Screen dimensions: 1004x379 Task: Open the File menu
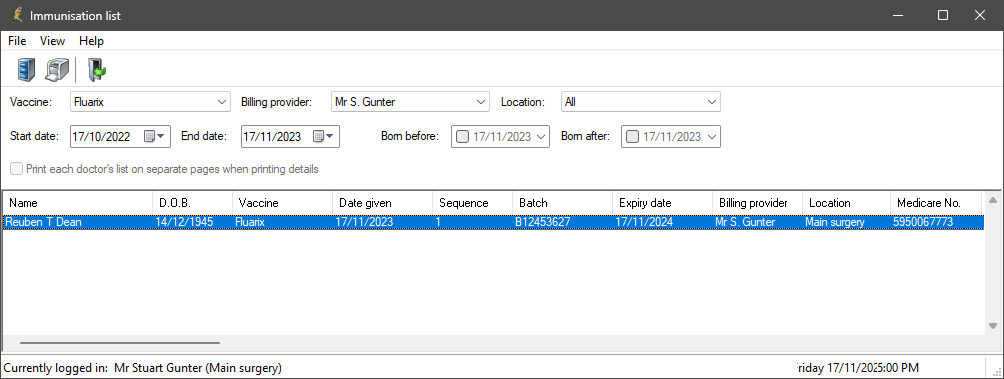(17, 41)
